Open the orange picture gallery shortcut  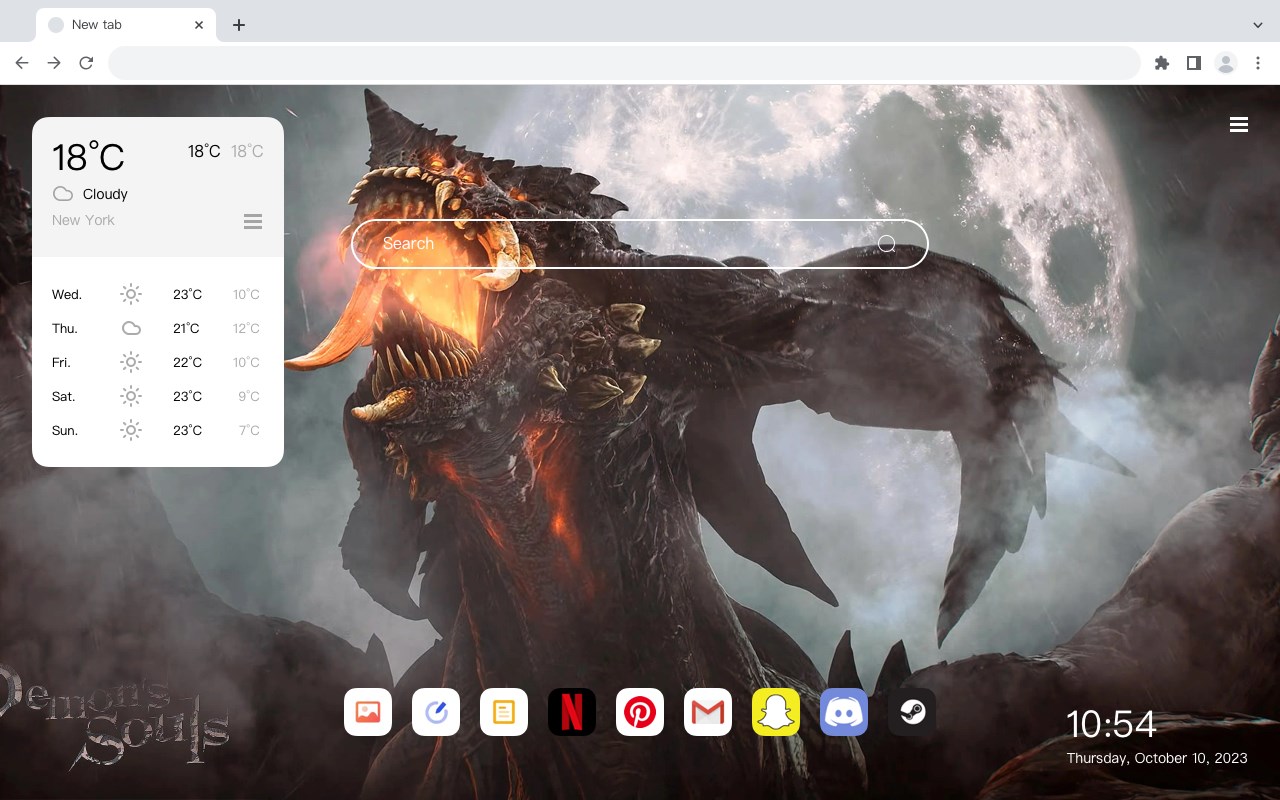pyautogui.click(x=368, y=712)
